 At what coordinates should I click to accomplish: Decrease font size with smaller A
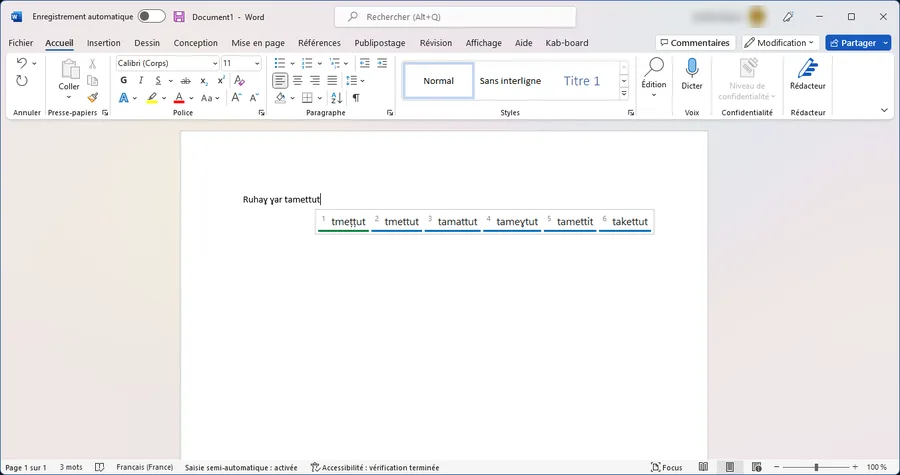254,98
